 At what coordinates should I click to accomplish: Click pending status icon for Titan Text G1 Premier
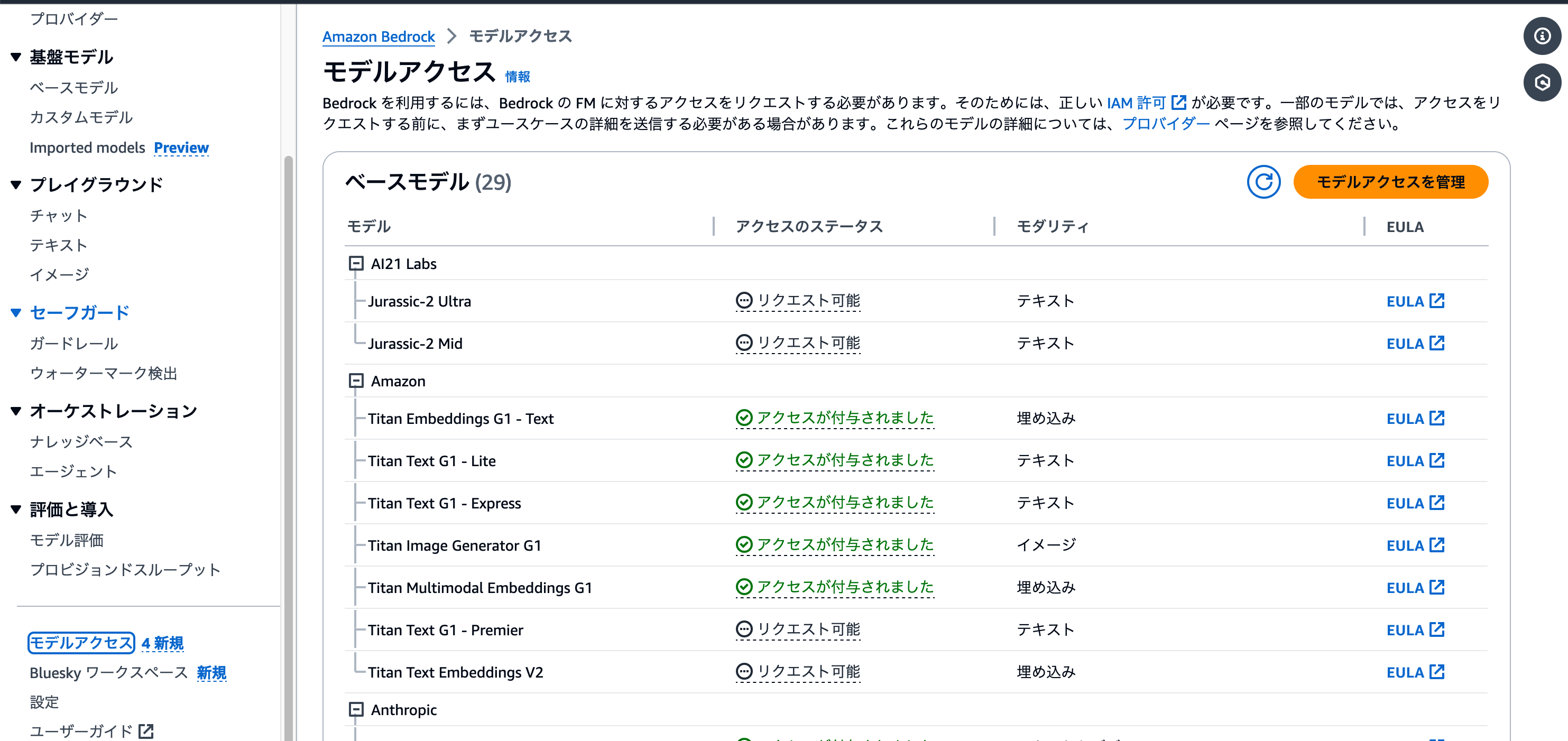(x=744, y=629)
